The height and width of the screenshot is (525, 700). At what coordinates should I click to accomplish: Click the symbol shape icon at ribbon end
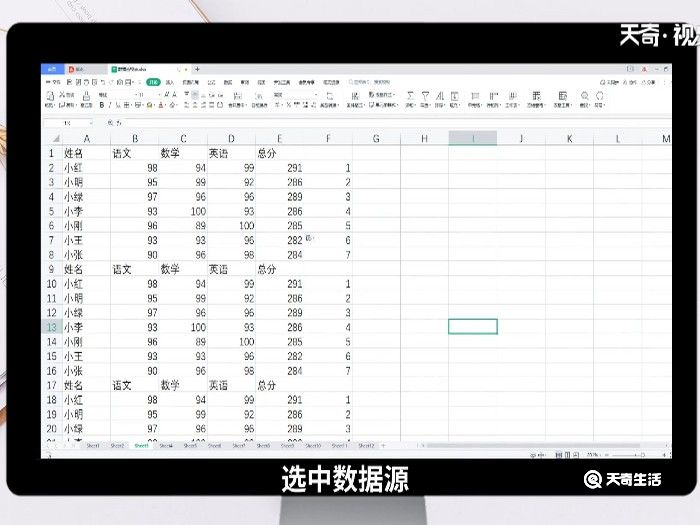(600, 96)
